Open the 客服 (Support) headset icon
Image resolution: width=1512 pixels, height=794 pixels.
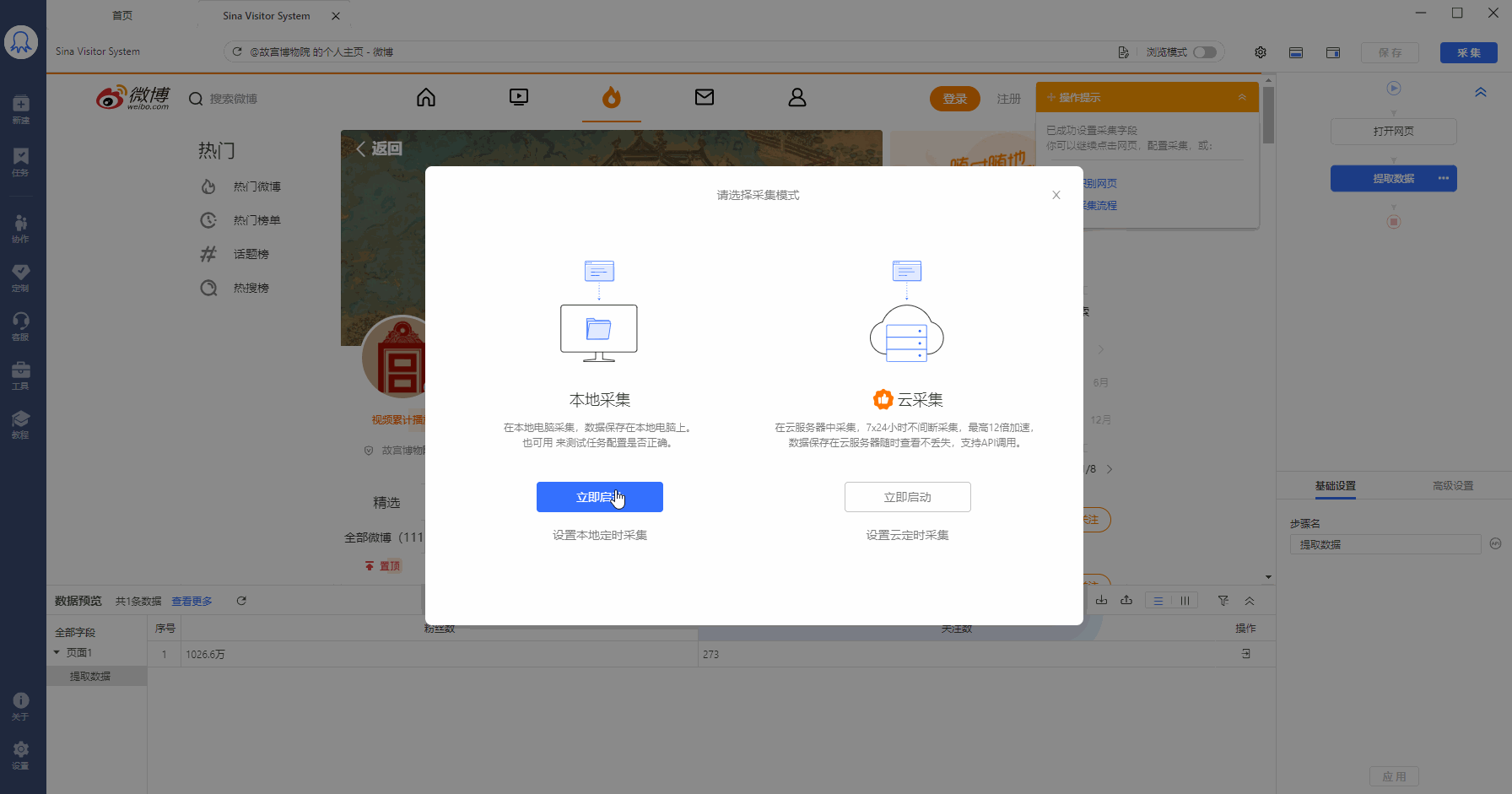(x=21, y=327)
